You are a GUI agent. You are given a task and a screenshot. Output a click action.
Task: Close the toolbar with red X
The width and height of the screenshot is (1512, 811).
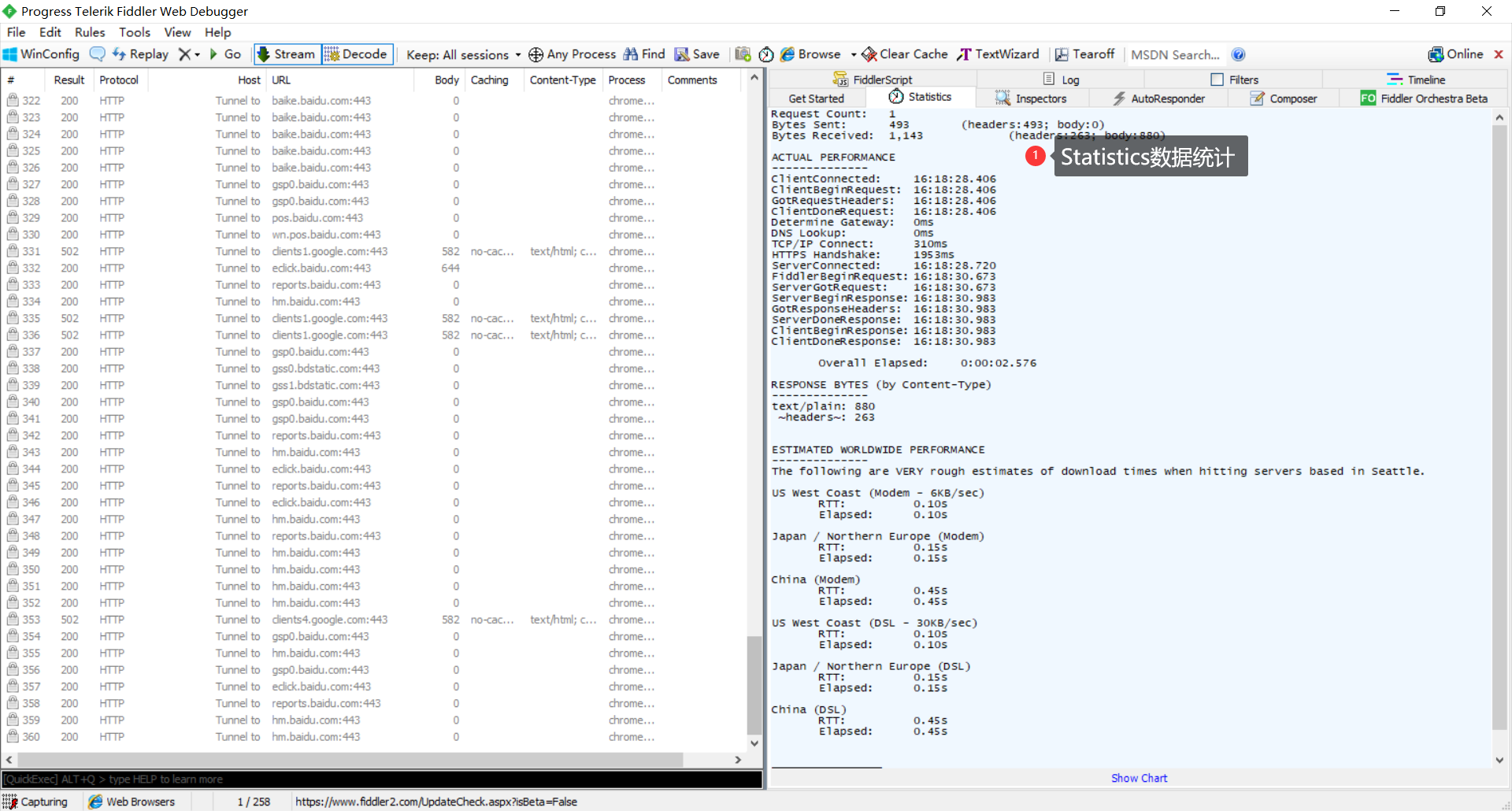tap(1499, 54)
